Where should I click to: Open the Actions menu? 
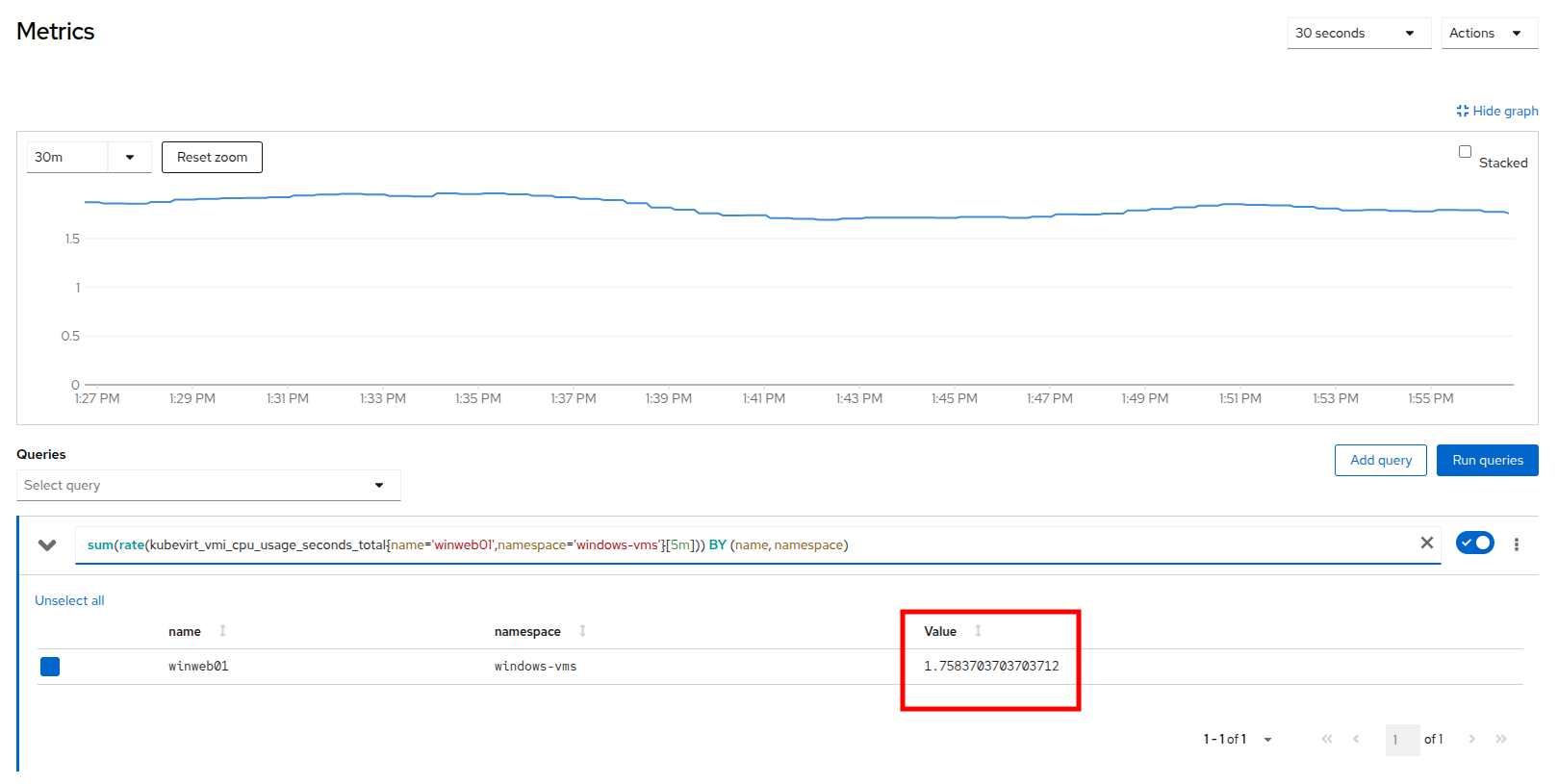(x=1488, y=34)
